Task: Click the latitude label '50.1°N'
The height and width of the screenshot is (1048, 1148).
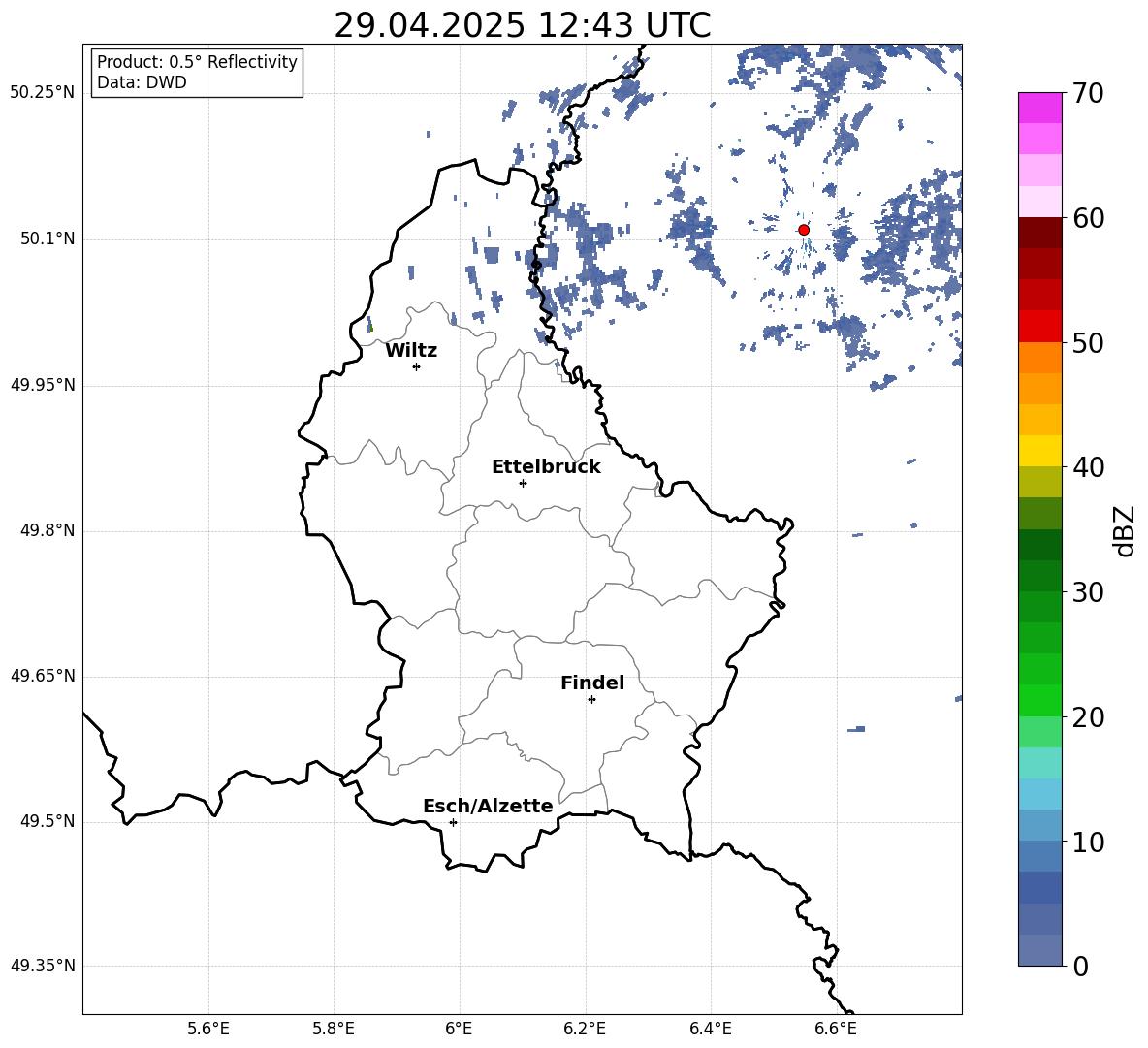Action: [x=47, y=239]
